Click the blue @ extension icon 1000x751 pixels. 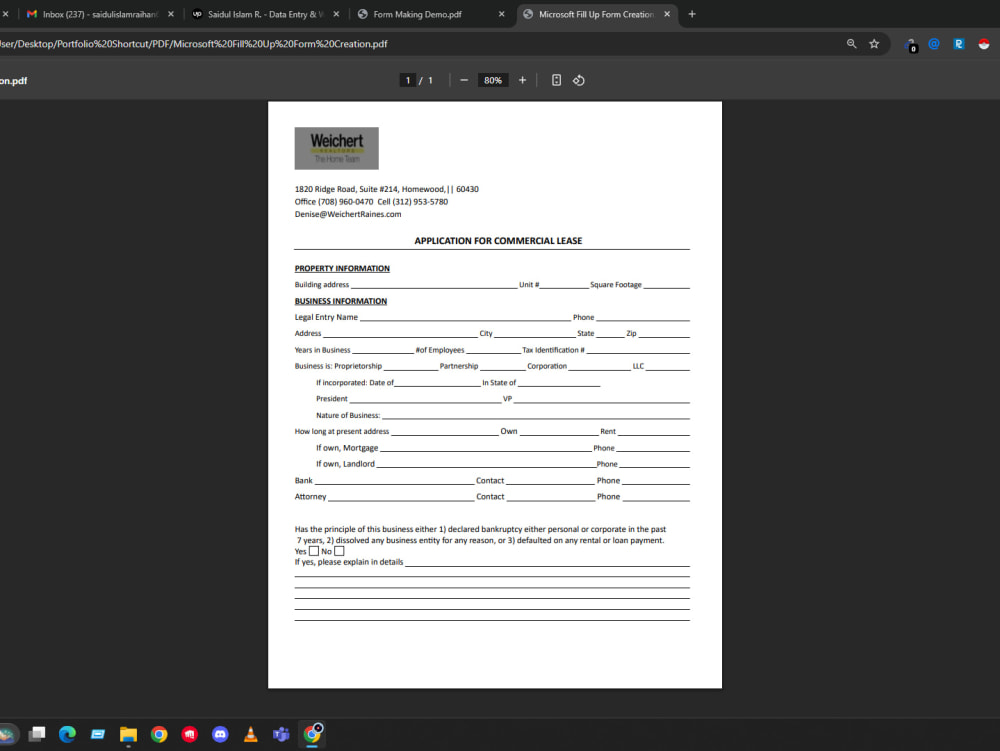click(934, 44)
